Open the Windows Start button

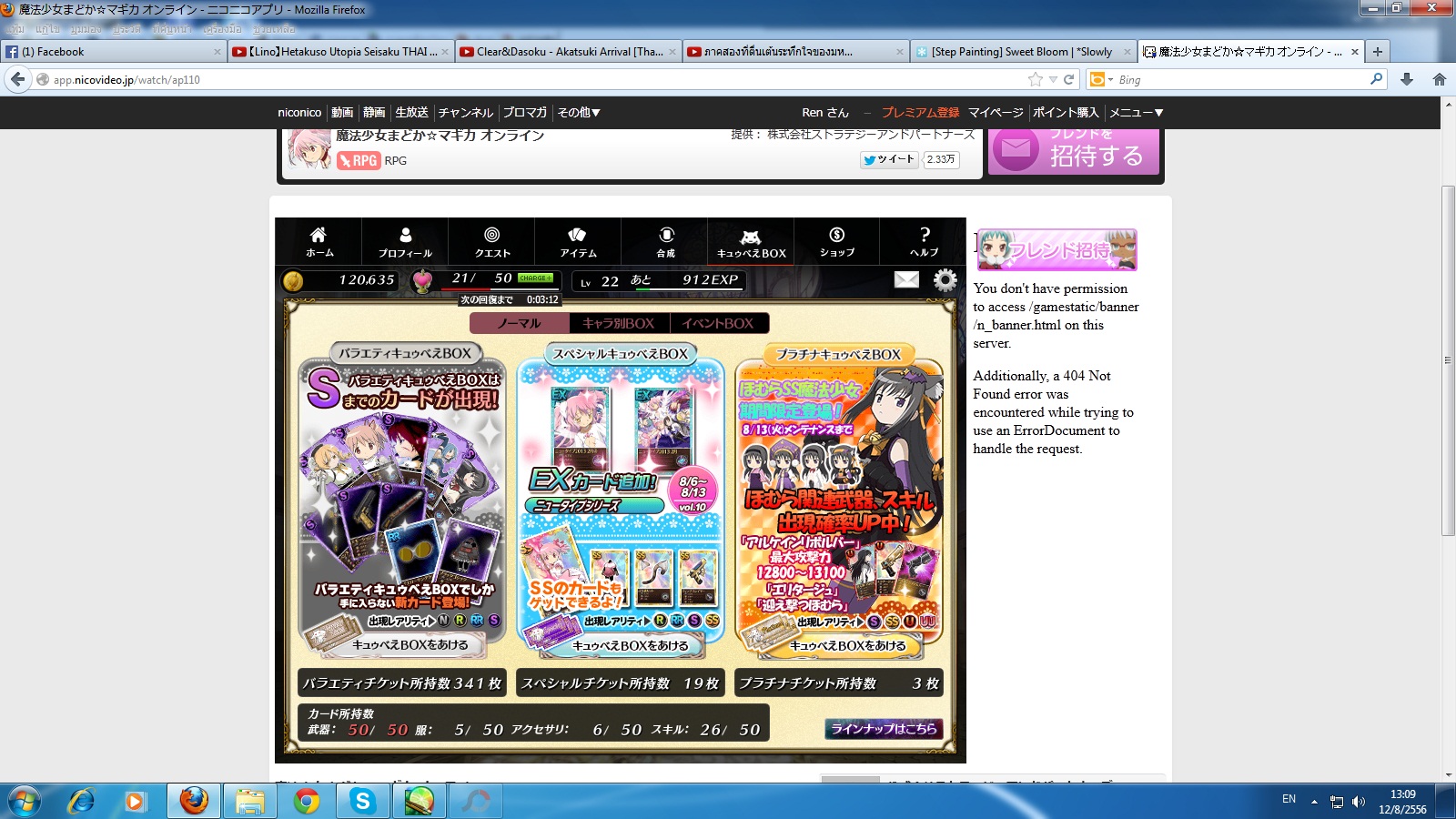click(24, 801)
